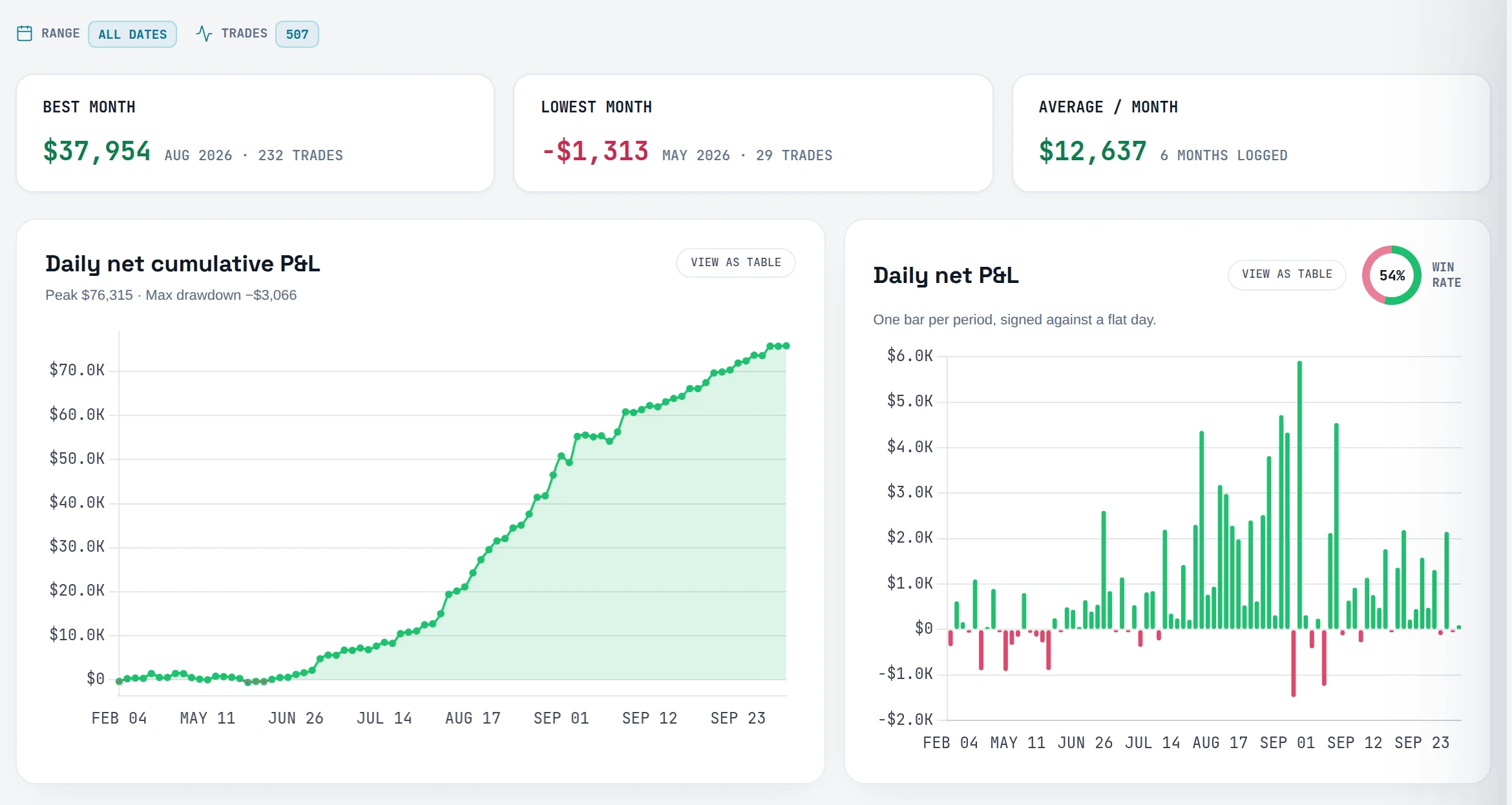This screenshot has width=1512, height=805.
Task: Click the Peak $76,315 drawdown subtitle
Action: click(171, 295)
